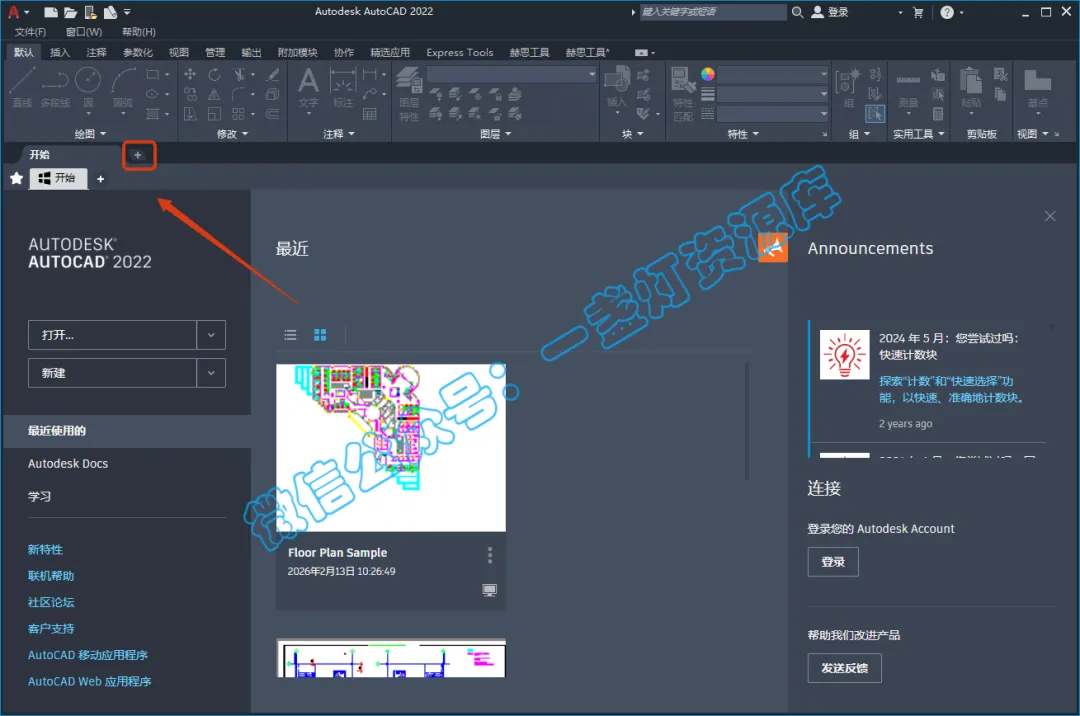Screen dimensions: 1080x716
Task: Click the 登录 button under 连接
Action: (x=833, y=562)
